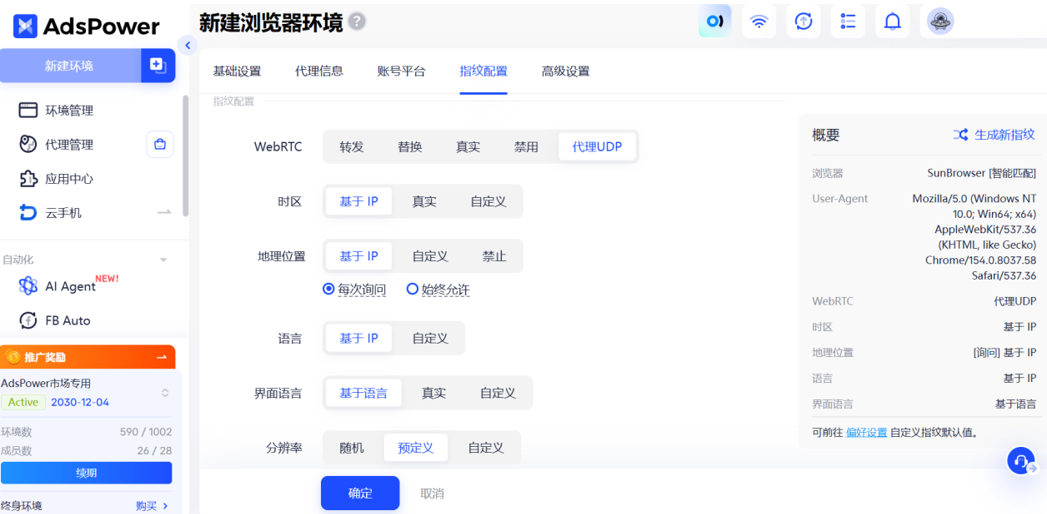Switch to the 基础设置 tab
This screenshot has height=514, width=1047.
click(236, 71)
